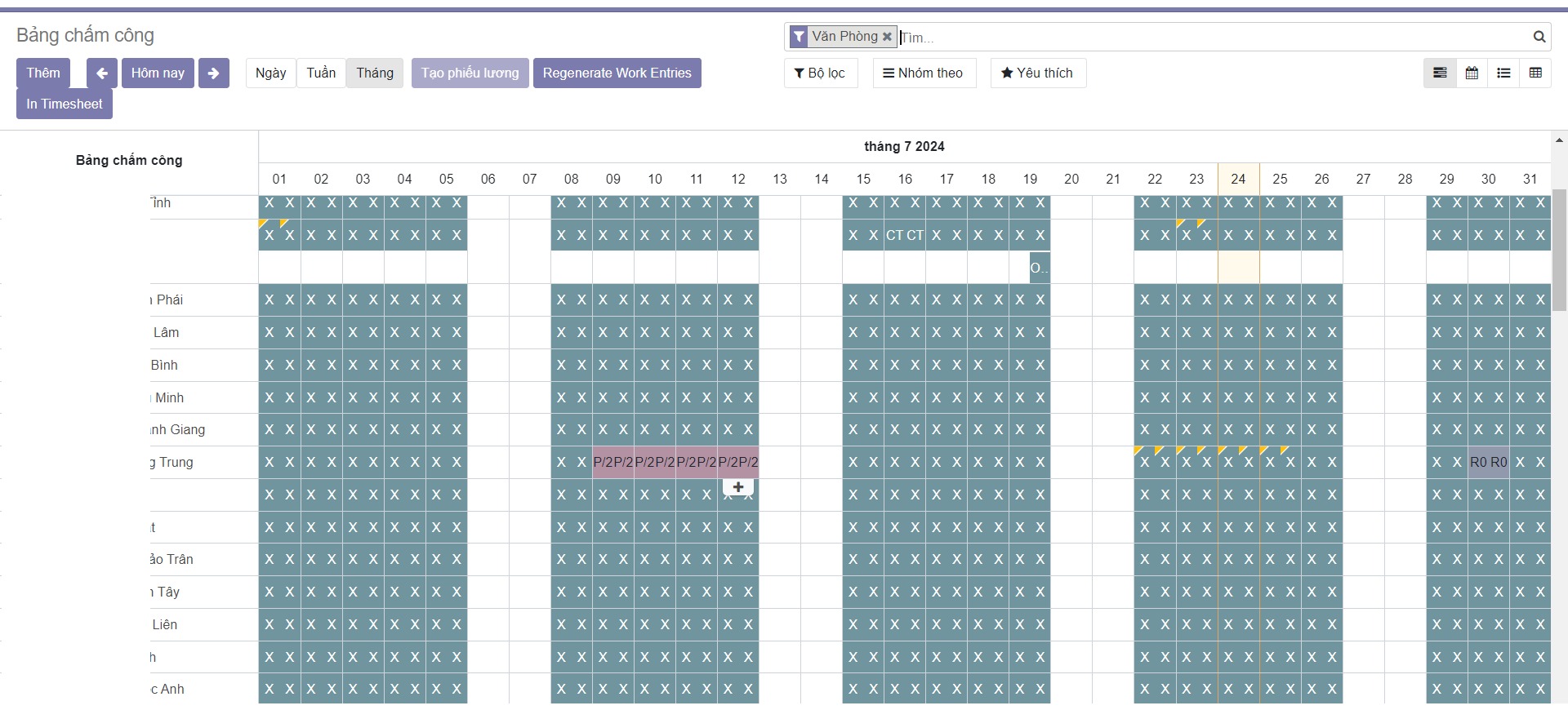
Task: Open the Bộ lọc filter dropdown
Action: (820, 73)
